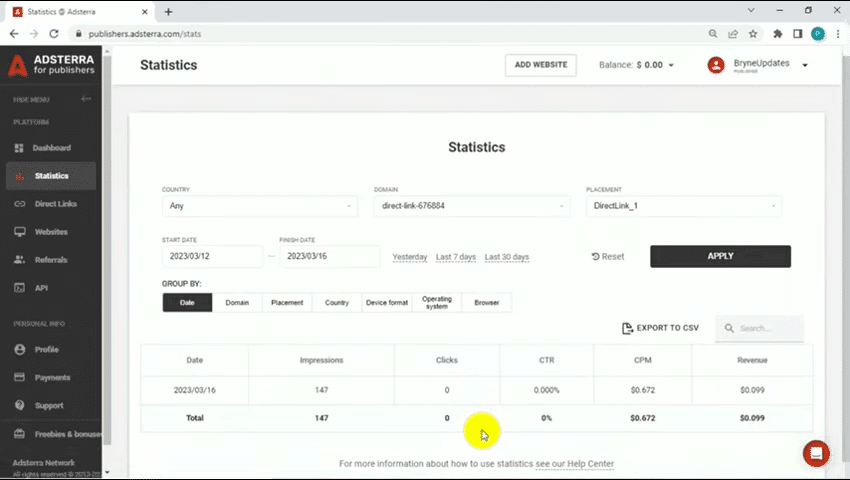Click ADD WEBSITE button

coord(540,65)
